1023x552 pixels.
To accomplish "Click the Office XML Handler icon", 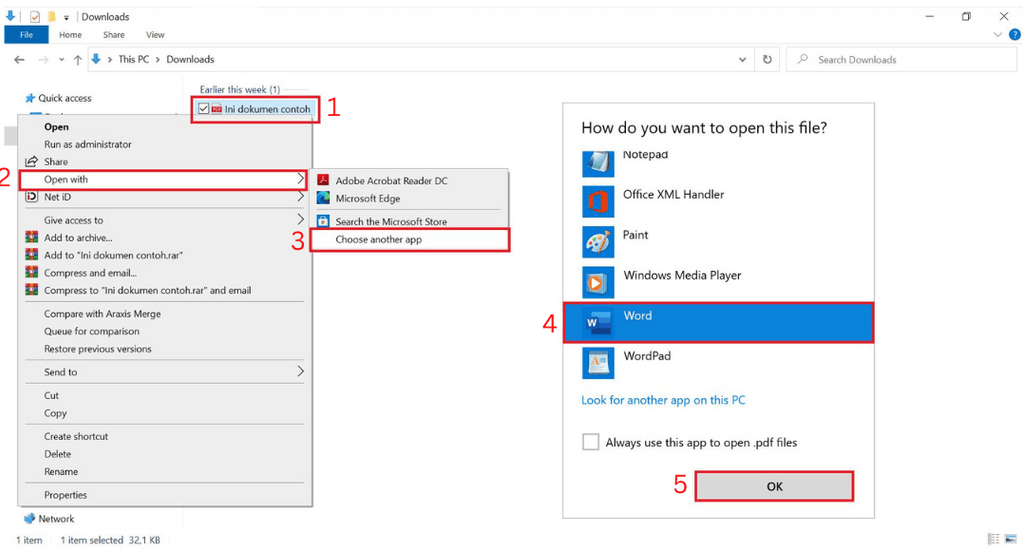I will [598, 201].
